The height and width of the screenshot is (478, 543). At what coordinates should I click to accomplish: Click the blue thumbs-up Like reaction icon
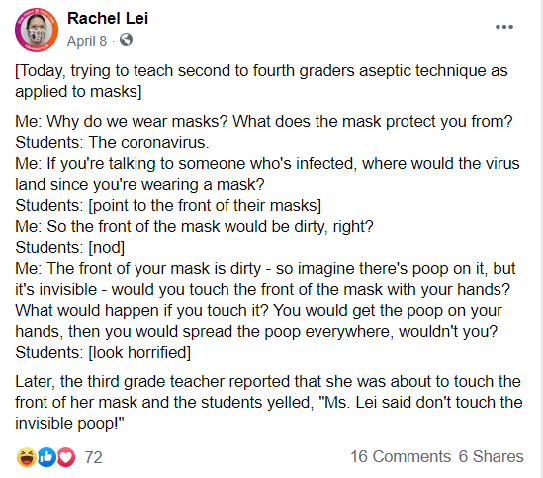pos(46,457)
